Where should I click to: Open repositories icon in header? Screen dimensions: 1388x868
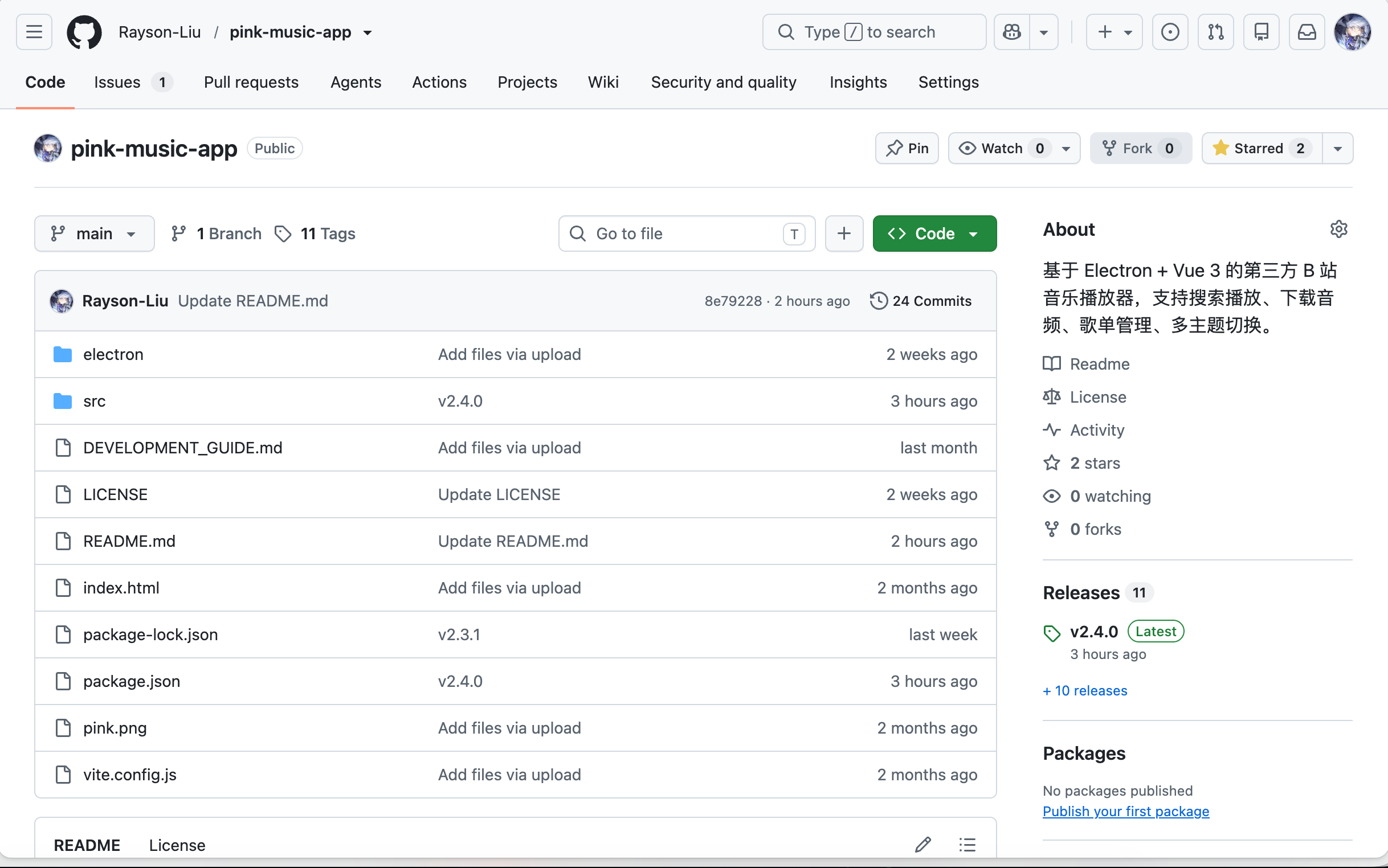click(1261, 32)
